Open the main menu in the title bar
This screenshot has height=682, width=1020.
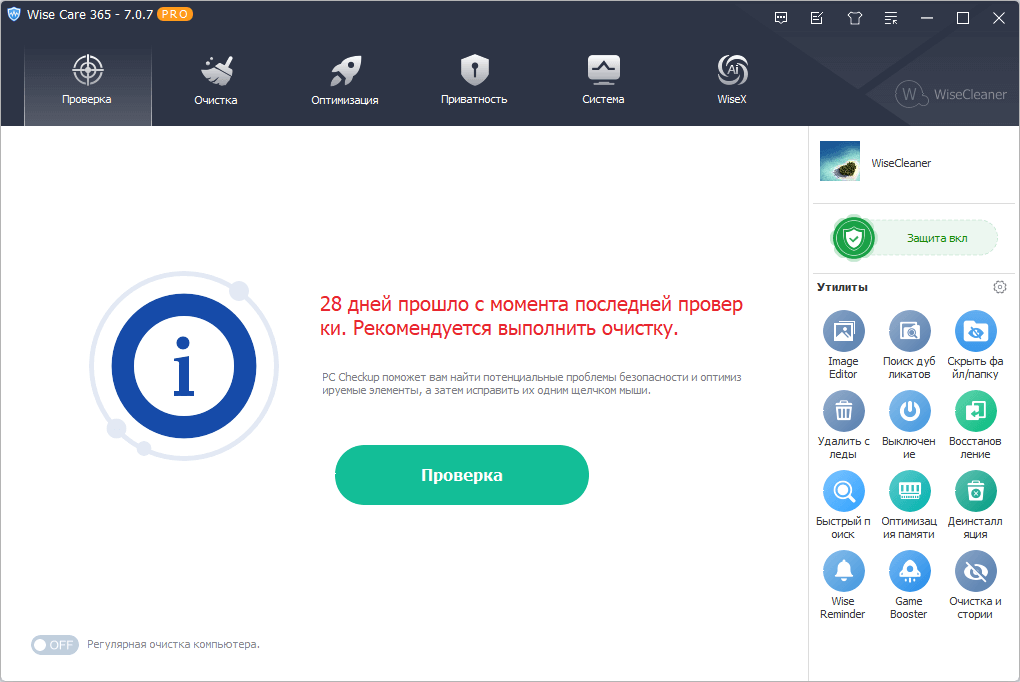(x=890, y=17)
